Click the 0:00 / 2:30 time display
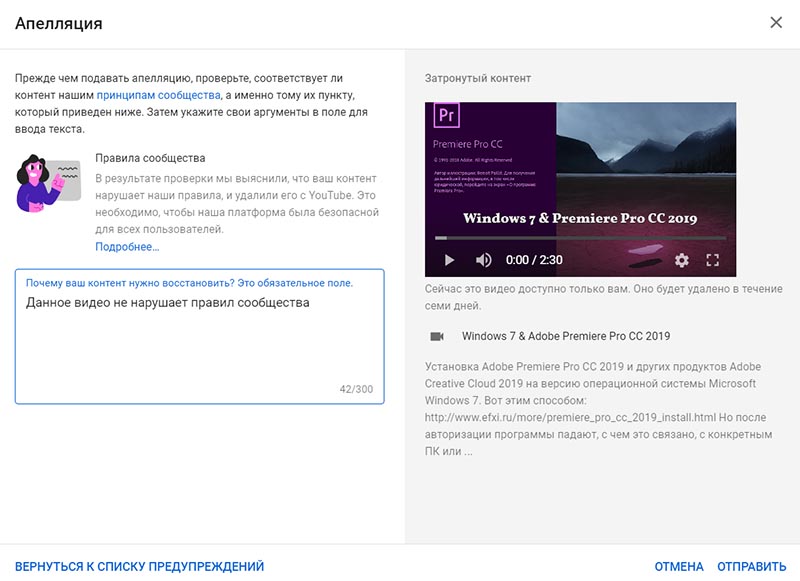This screenshot has width=800, height=581. click(534, 260)
